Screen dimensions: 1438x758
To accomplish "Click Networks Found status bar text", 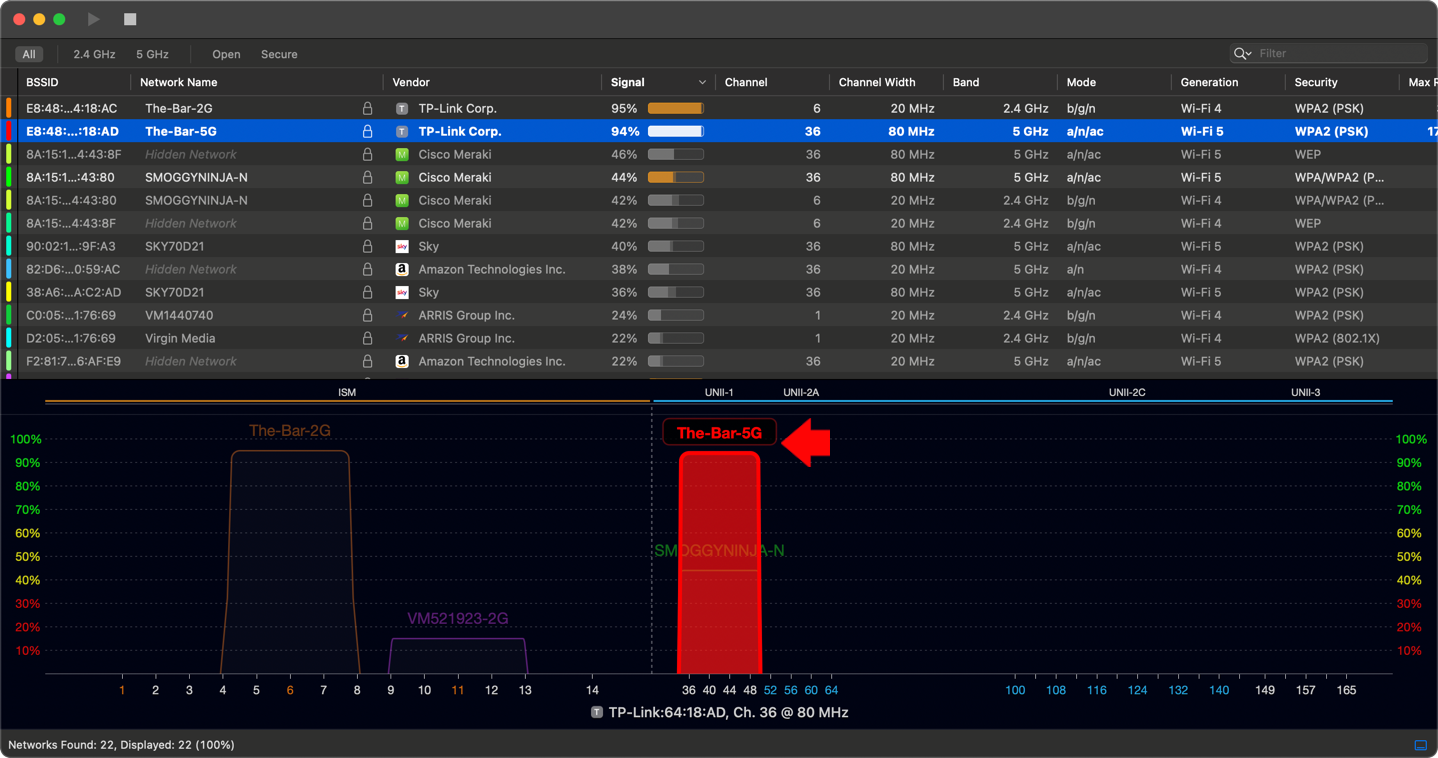I will click(121, 745).
